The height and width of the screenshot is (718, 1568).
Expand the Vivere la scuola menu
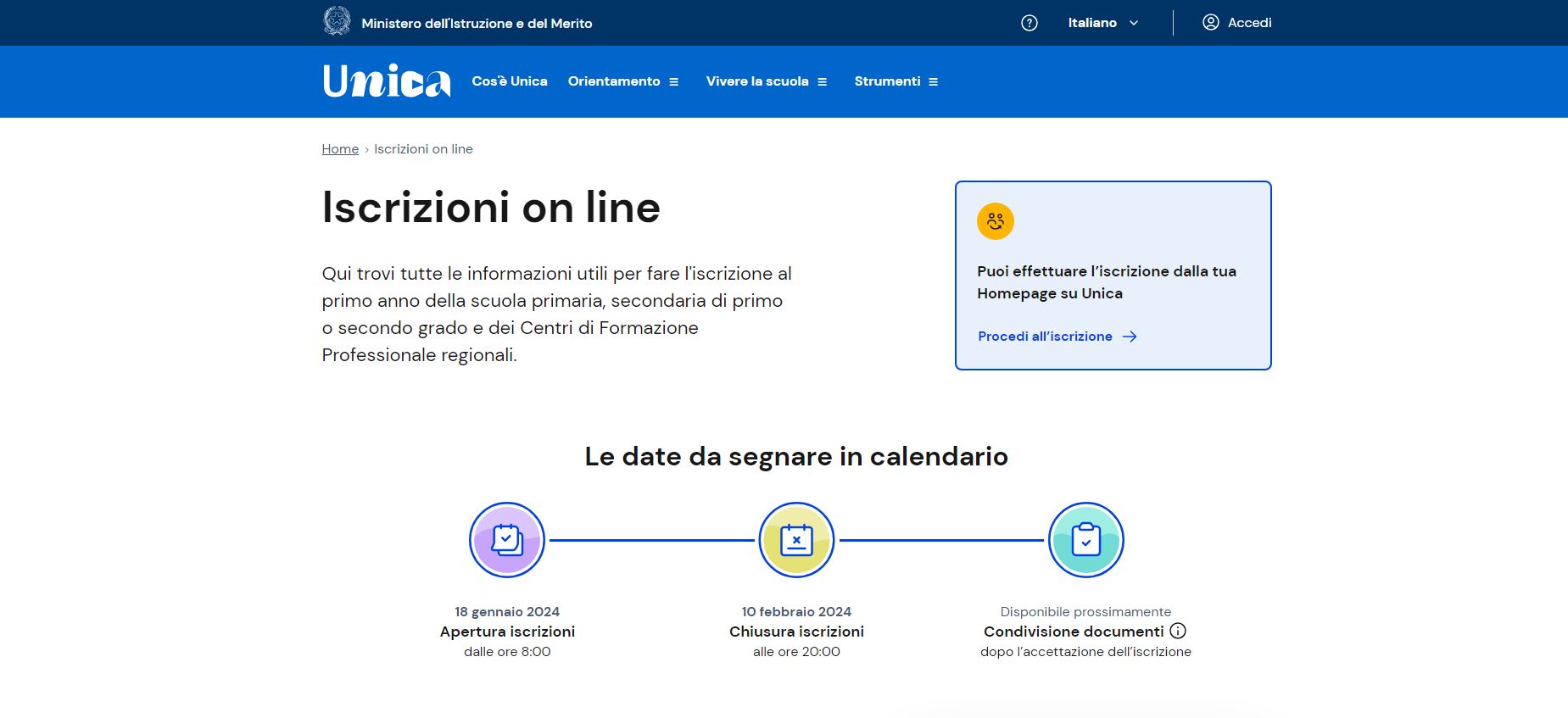767,81
